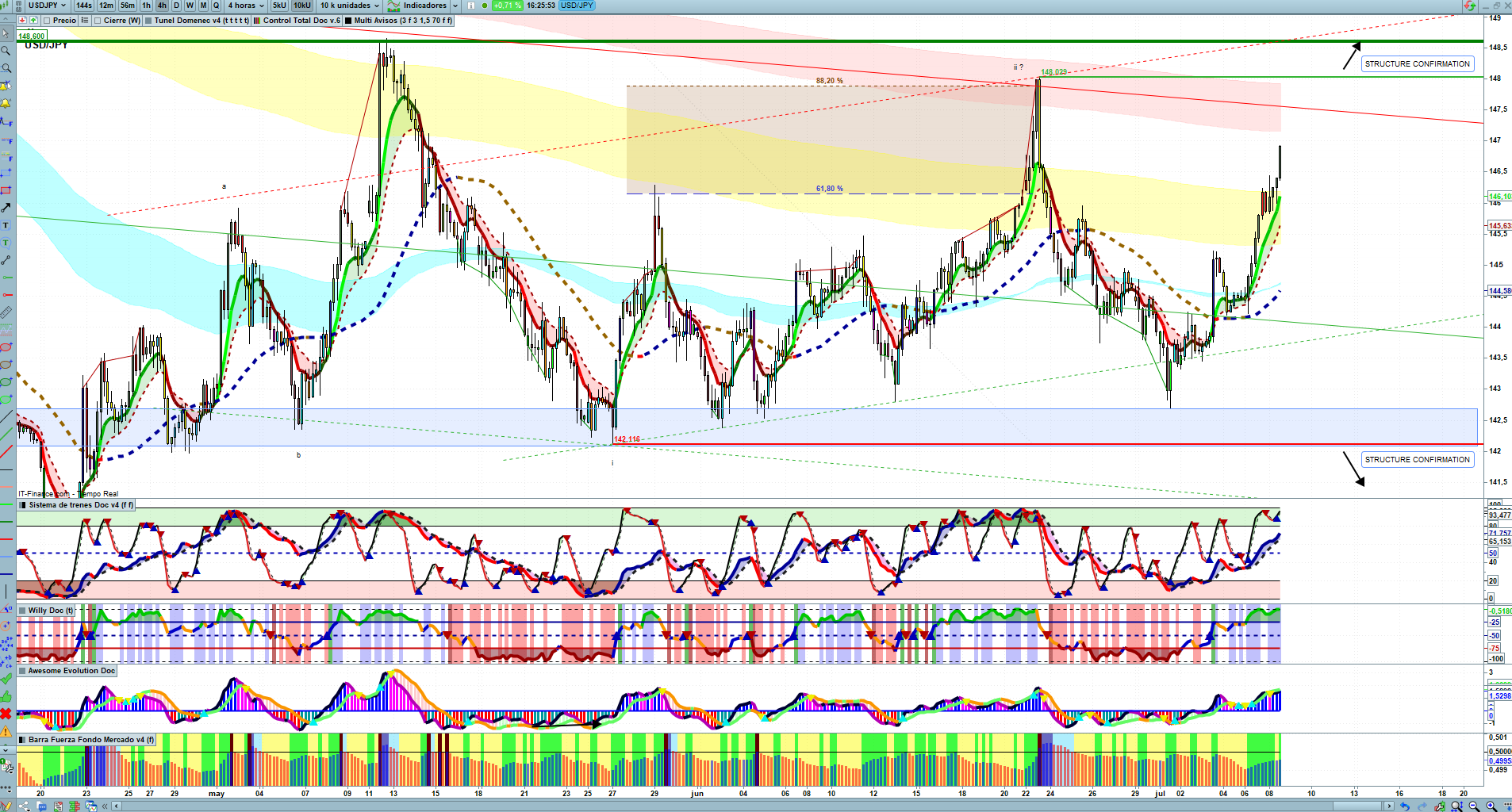Expand the arrow next to Indicadores

pos(455,6)
